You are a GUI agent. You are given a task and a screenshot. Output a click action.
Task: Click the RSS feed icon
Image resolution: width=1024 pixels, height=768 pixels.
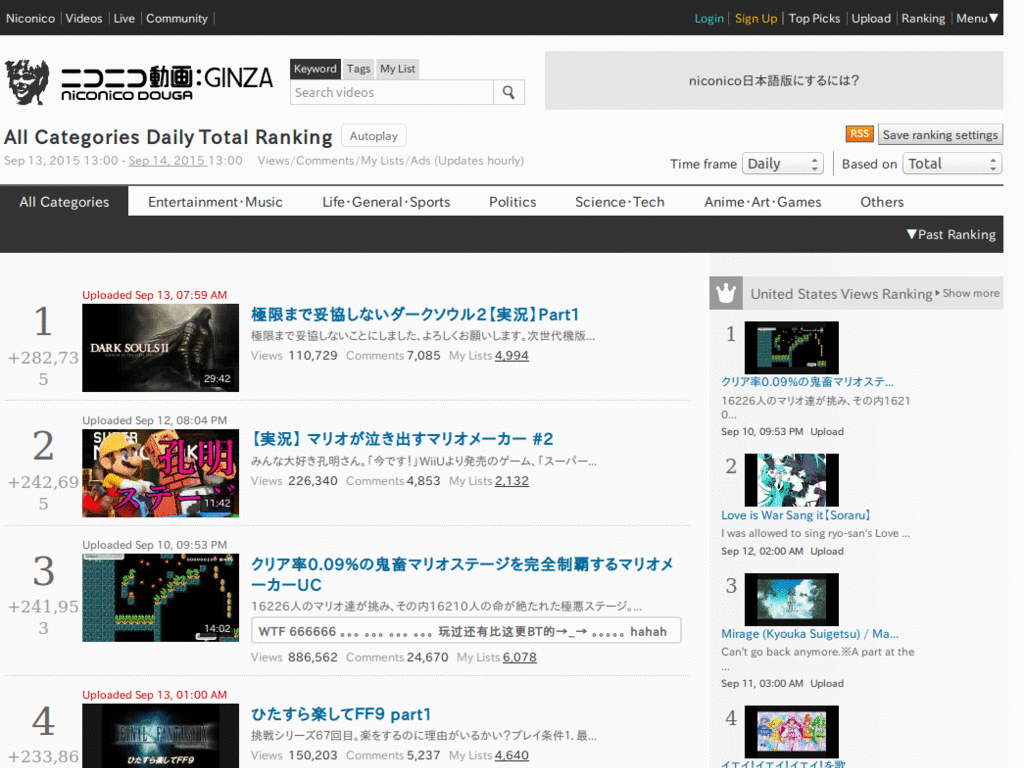click(x=859, y=133)
